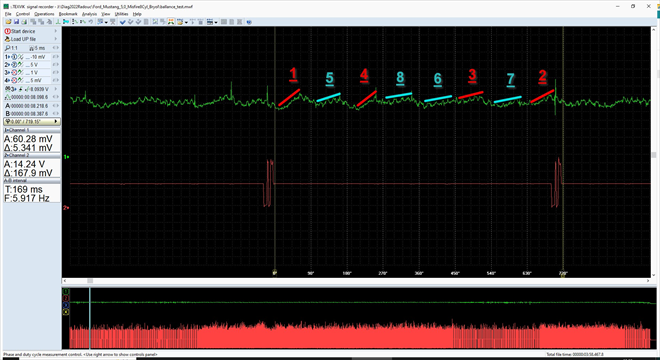Image resolution: width=660 pixels, height=360 pixels.
Task: Open the phase angle 0.00° / 719.15° dropdown
Action: pyautogui.click(x=32, y=122)
